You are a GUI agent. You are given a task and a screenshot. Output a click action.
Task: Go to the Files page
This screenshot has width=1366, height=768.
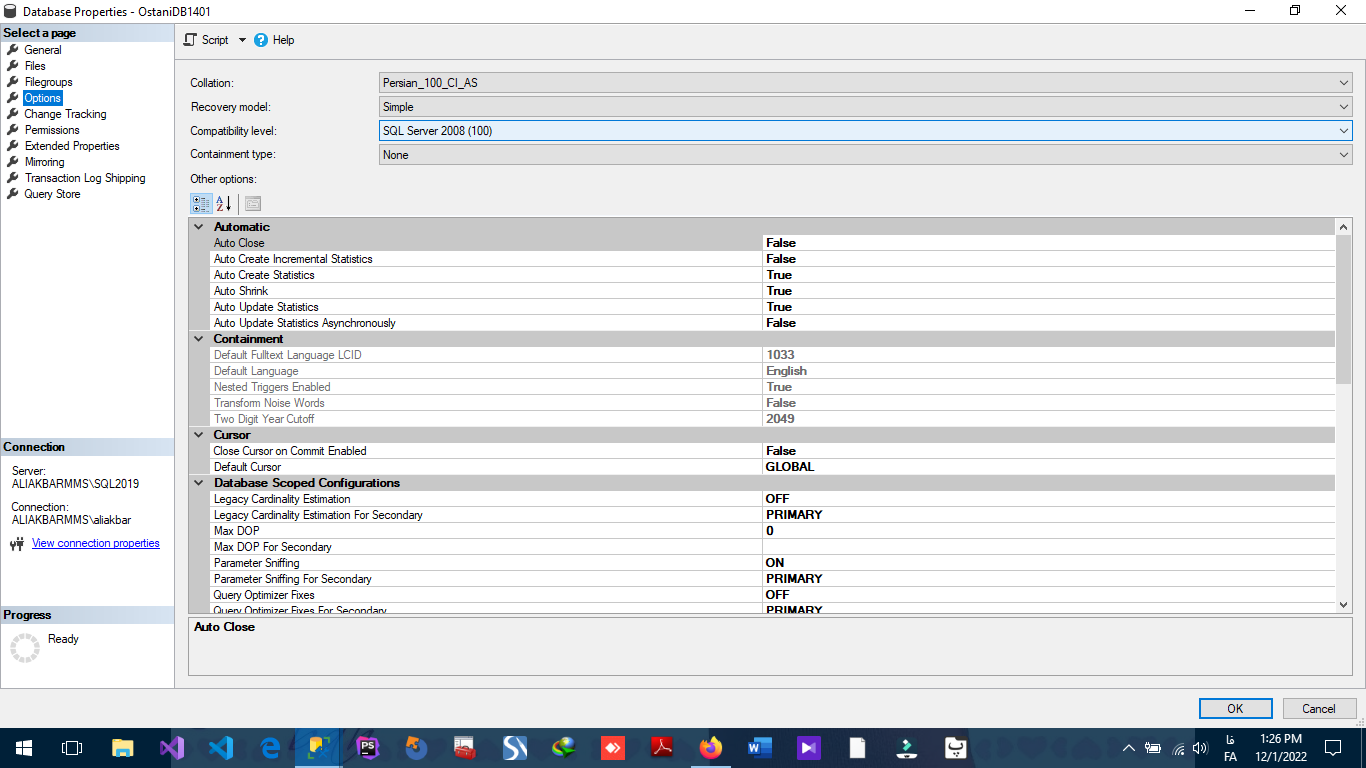click(x=35, y=66)
